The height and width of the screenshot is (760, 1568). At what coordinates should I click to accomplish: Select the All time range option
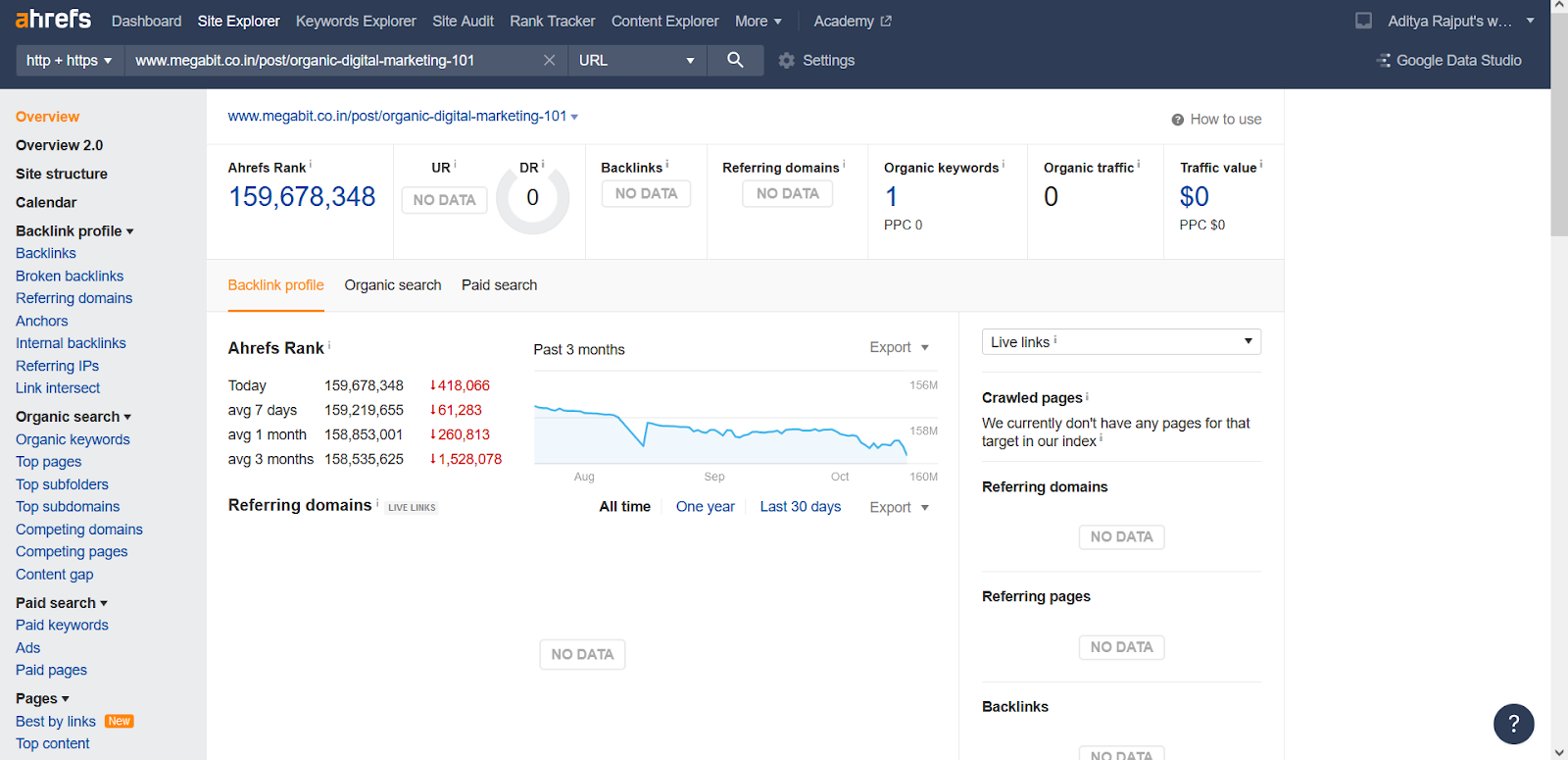624,507
